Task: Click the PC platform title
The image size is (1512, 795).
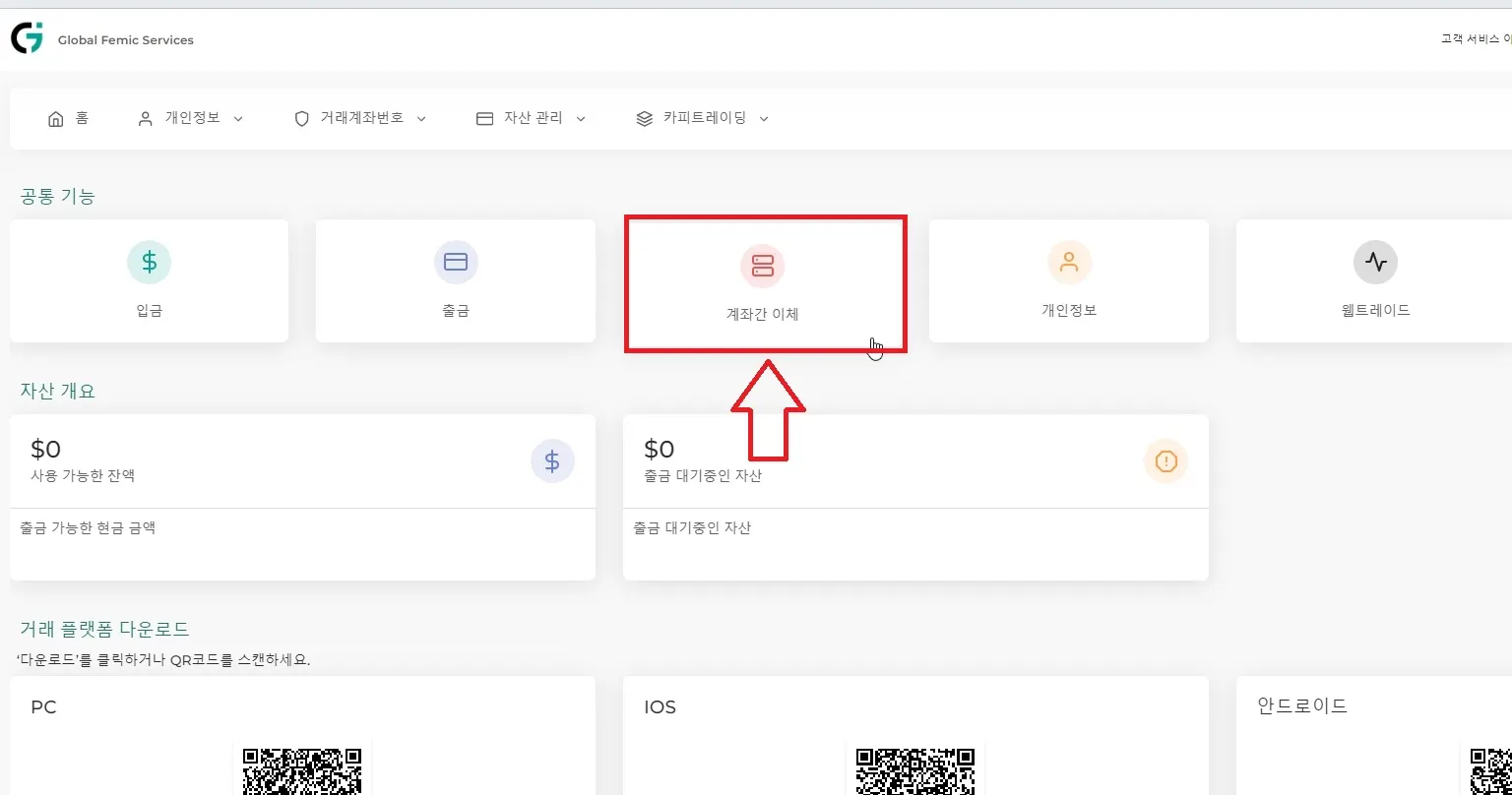Action: point(43,707)
